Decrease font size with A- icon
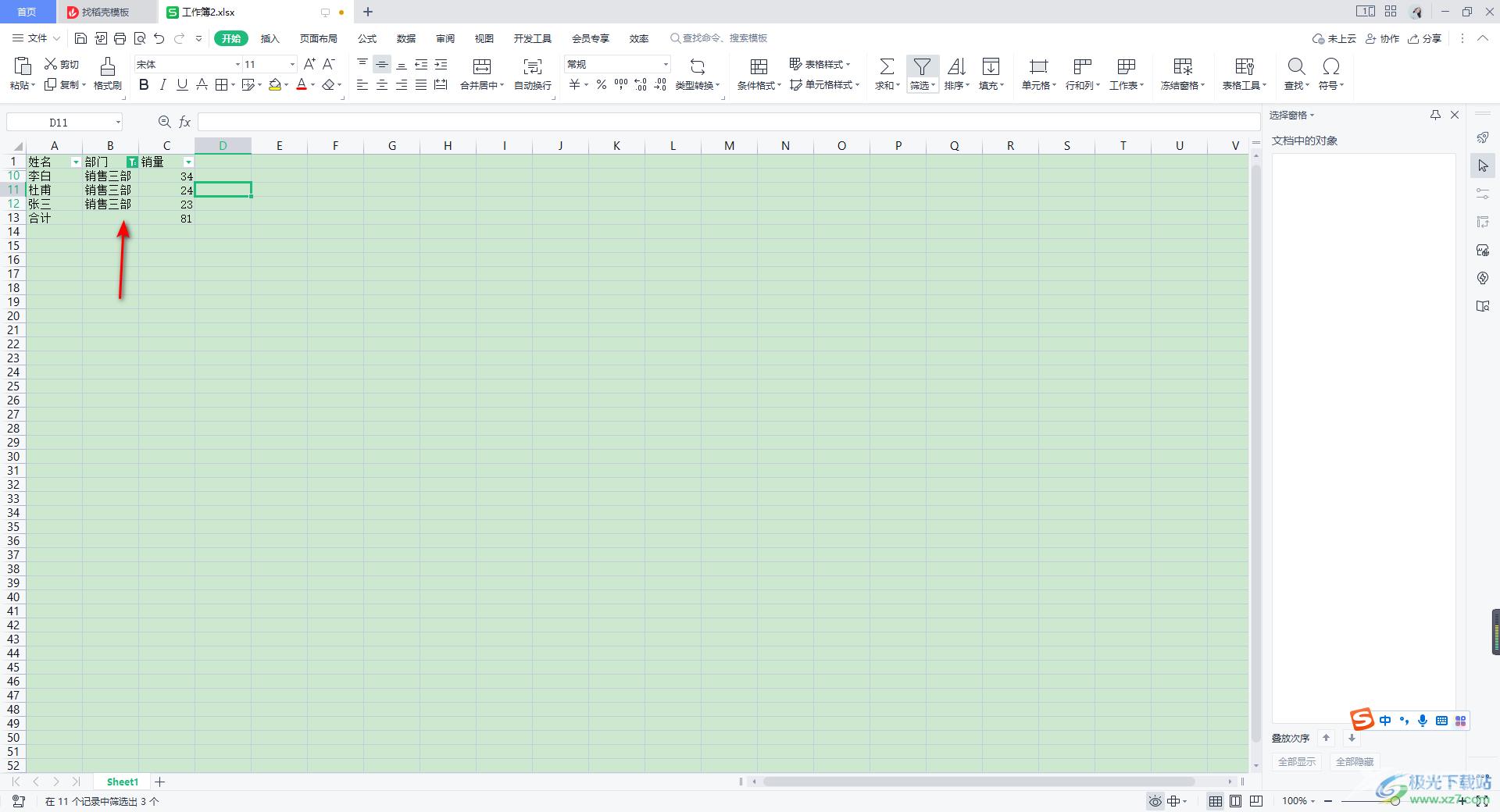 [x=329, y=64]
